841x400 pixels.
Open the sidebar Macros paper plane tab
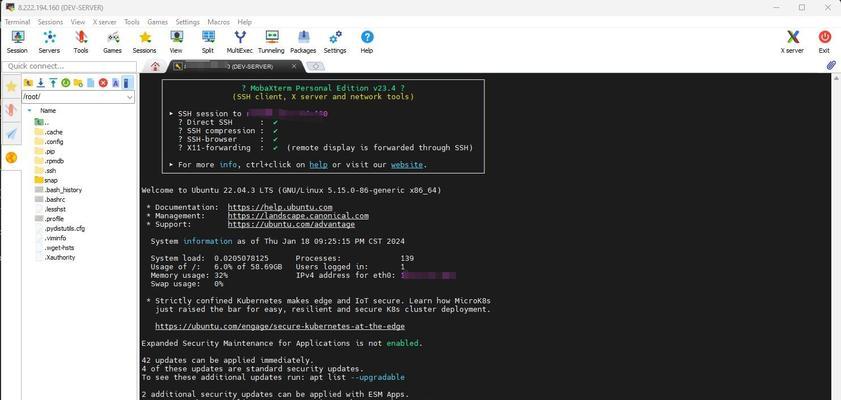click(11, 134)
